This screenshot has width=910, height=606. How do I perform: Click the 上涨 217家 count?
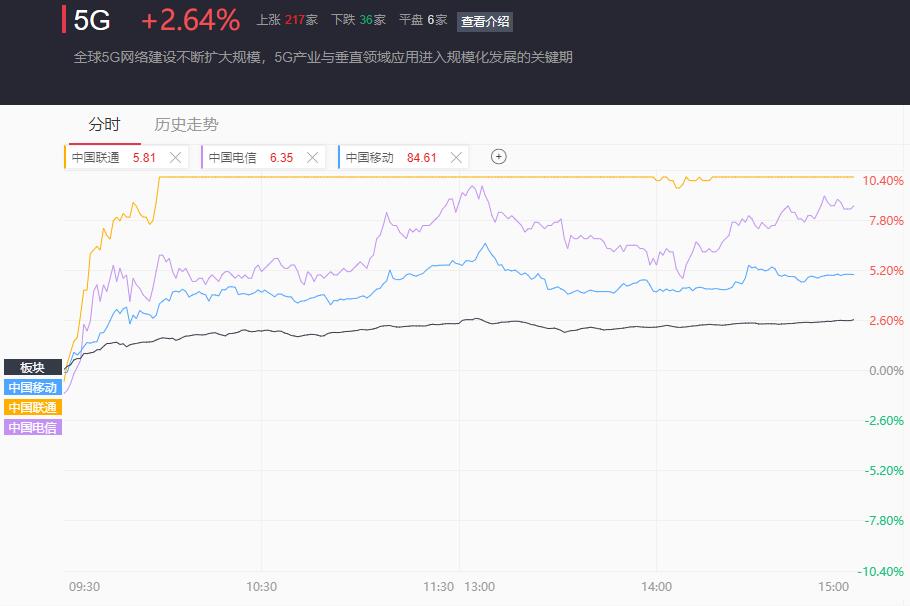(x=287, y=20)
